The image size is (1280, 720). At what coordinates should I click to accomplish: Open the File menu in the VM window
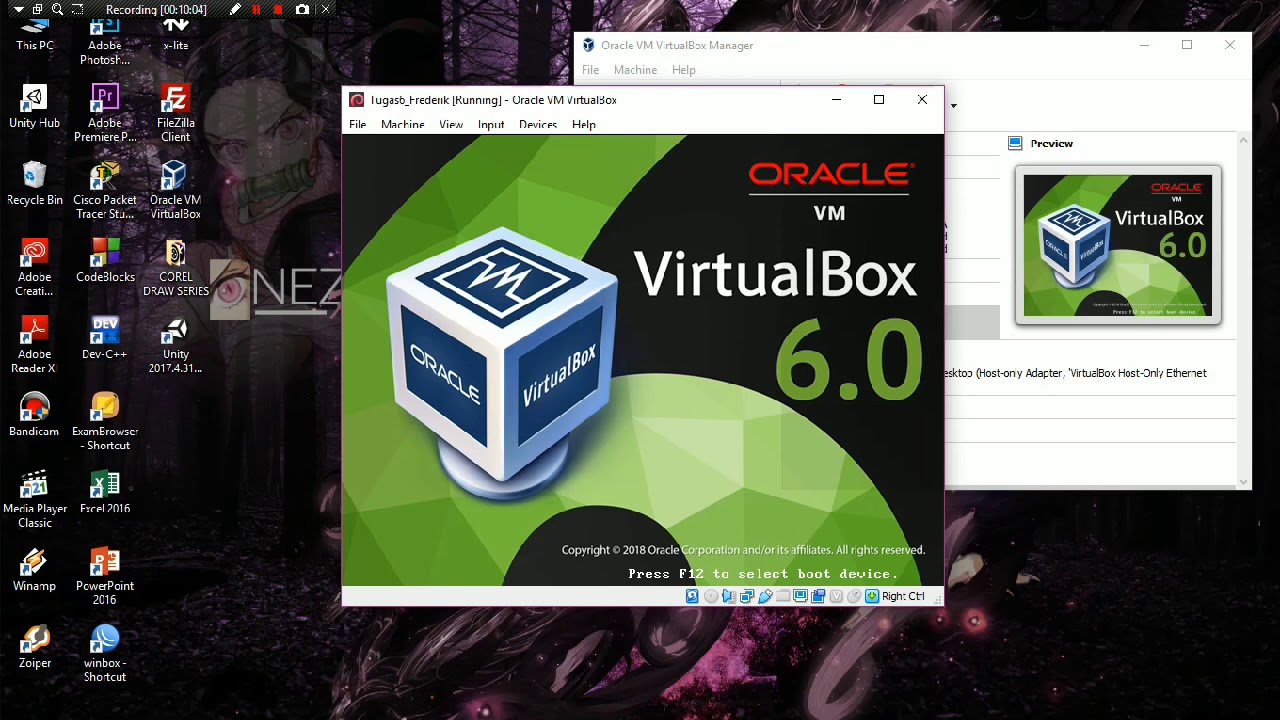coord(357,125)
